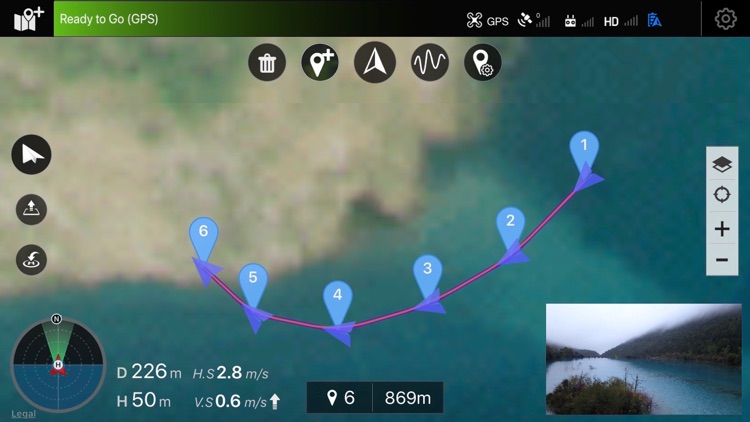The width and height of the screenshot is (750, 422).
Task: Open the curved path wave icon
Action: (x=430, y=62)
